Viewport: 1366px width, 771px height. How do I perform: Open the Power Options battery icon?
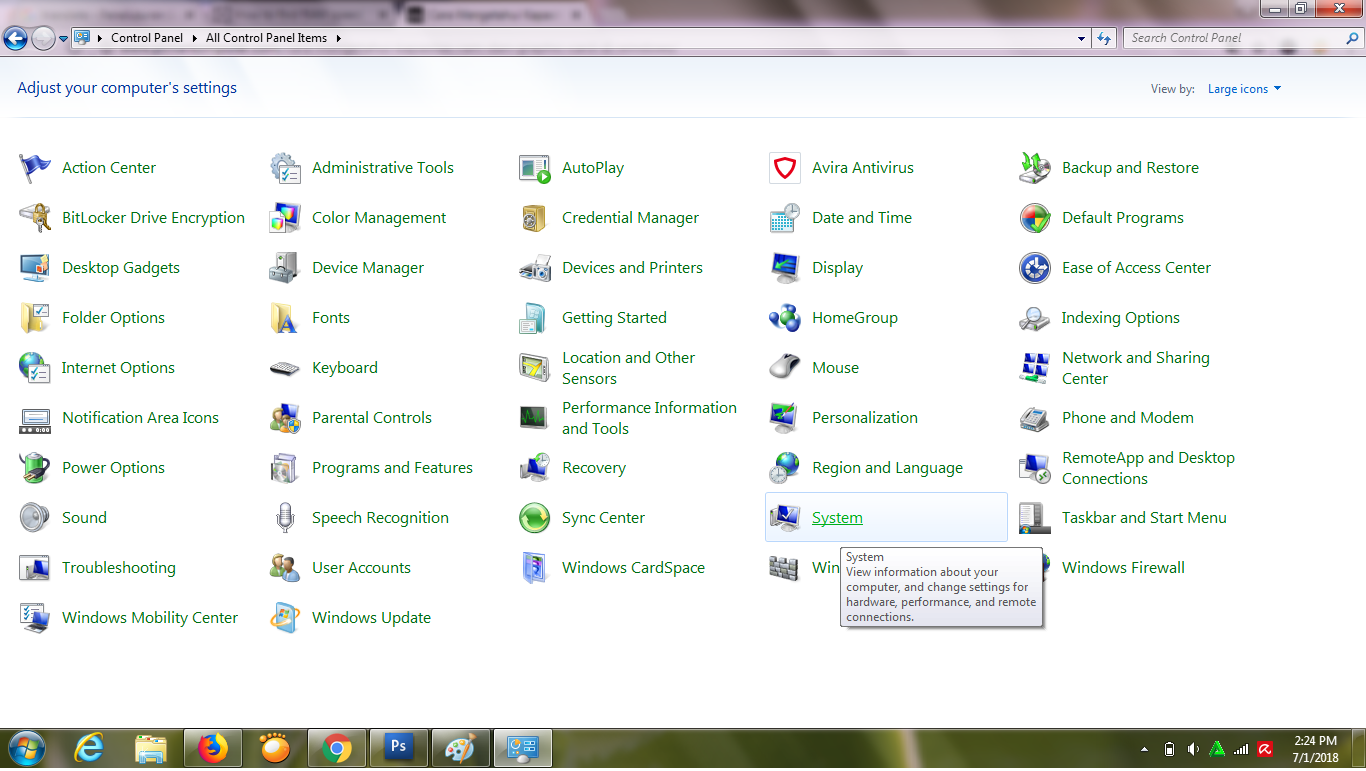coord(35,468)
